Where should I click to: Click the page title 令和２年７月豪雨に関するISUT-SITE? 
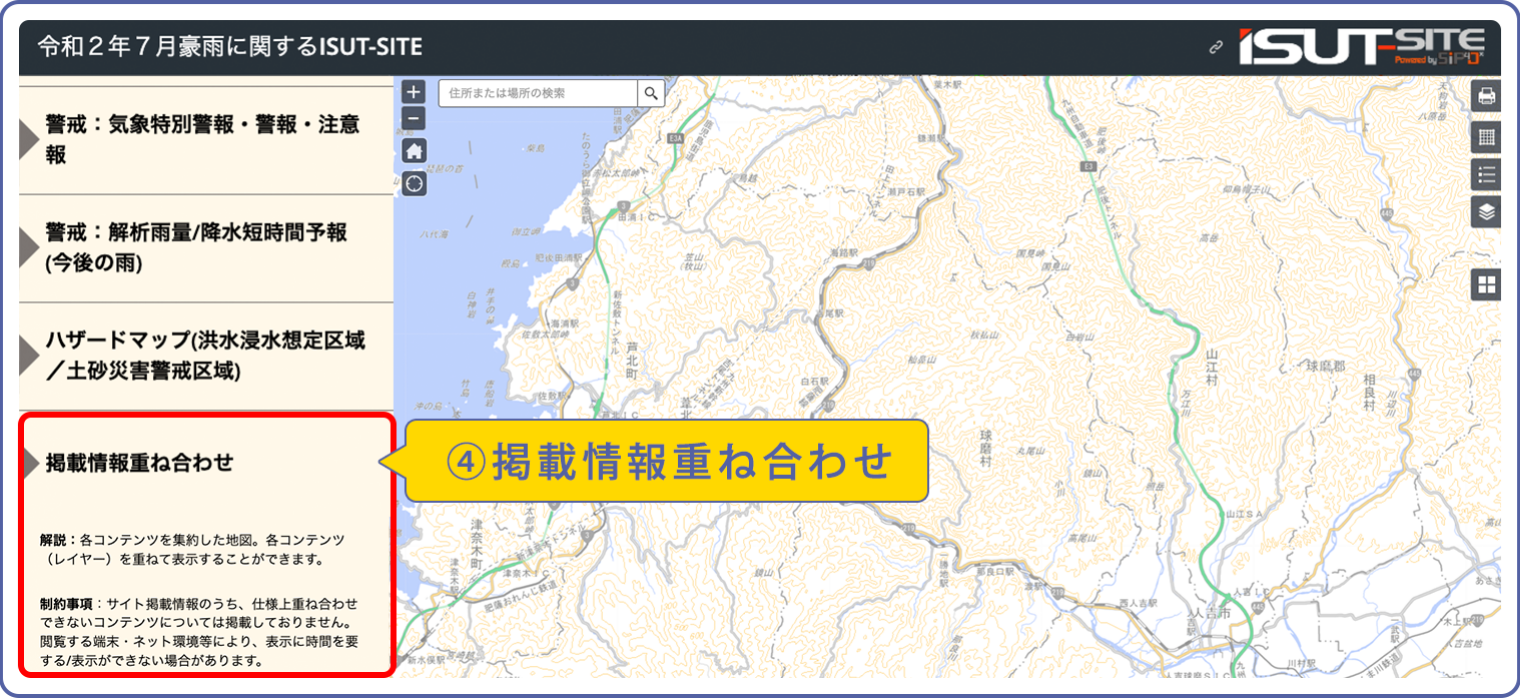[x=230, y=46]
